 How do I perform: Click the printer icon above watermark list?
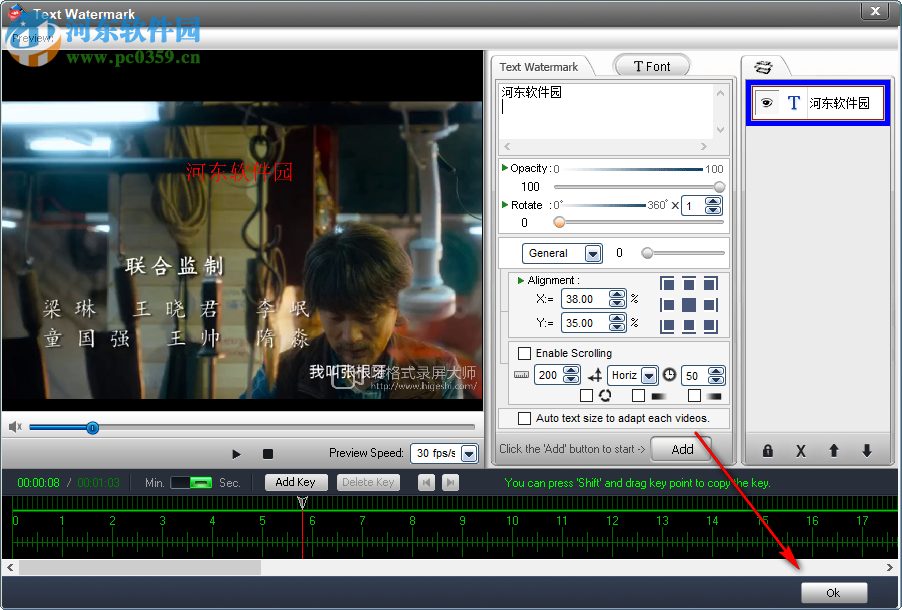coord(764,65)
